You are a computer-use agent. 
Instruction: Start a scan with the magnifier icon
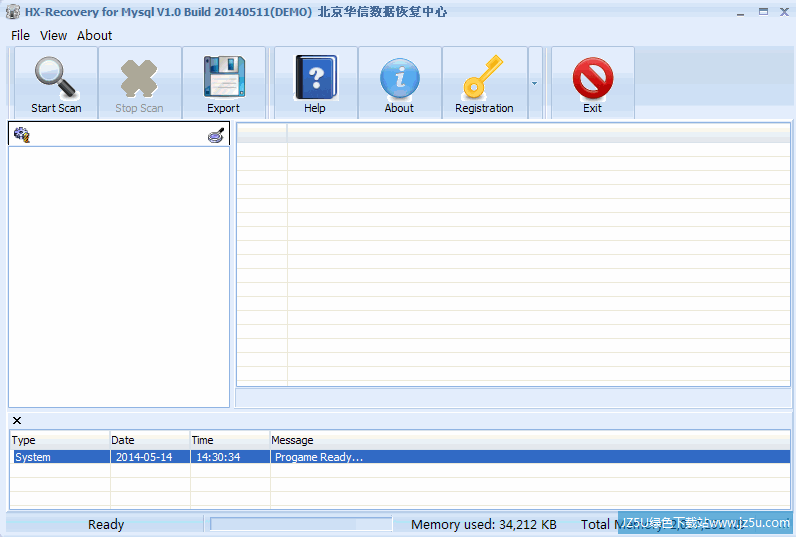click(x=56, y=84)
